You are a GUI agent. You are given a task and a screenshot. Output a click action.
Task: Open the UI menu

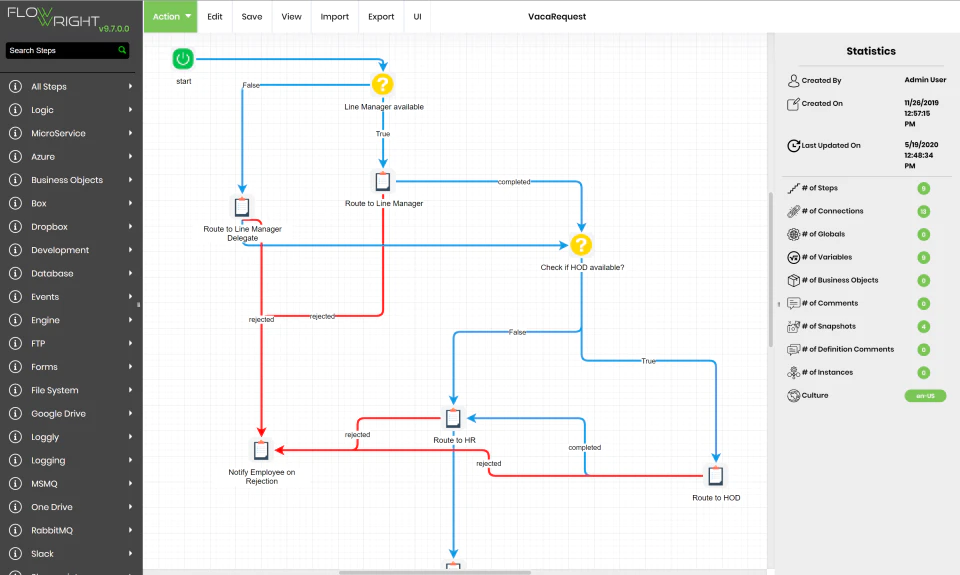418,17
